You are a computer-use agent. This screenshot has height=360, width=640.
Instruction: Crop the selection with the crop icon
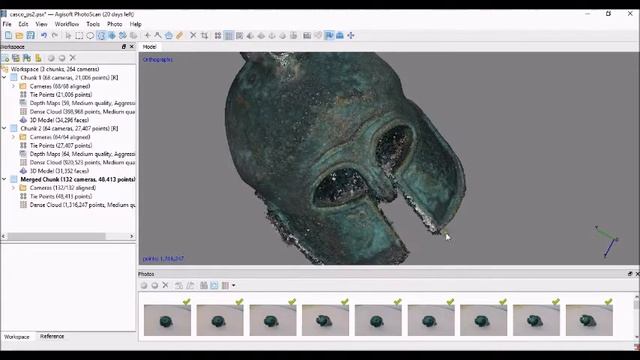pyautogui.click(x=204, y=36)
